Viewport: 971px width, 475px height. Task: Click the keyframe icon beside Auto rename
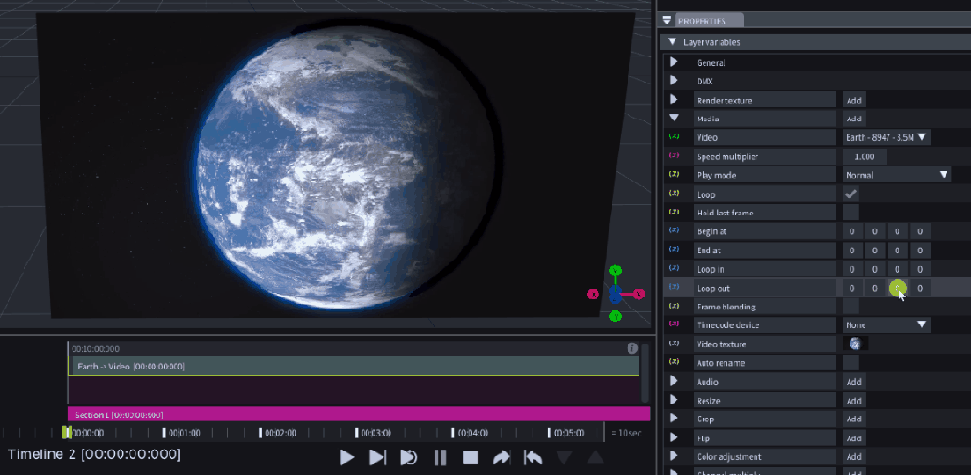point(674,362)
